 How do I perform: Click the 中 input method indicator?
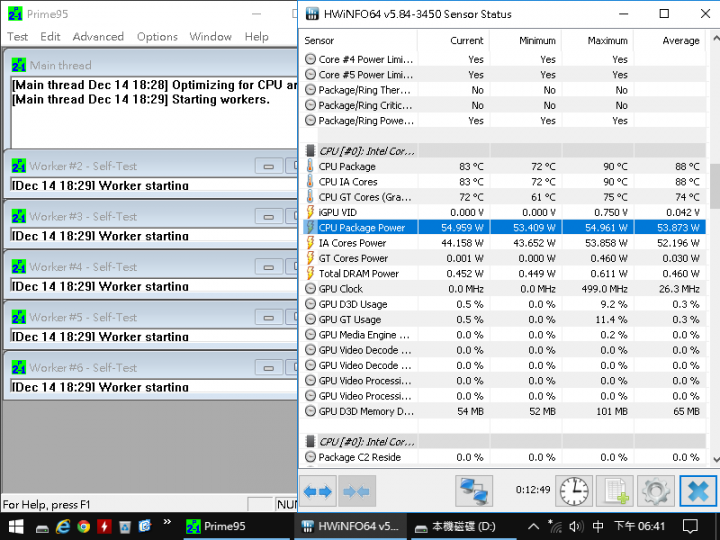598,526
